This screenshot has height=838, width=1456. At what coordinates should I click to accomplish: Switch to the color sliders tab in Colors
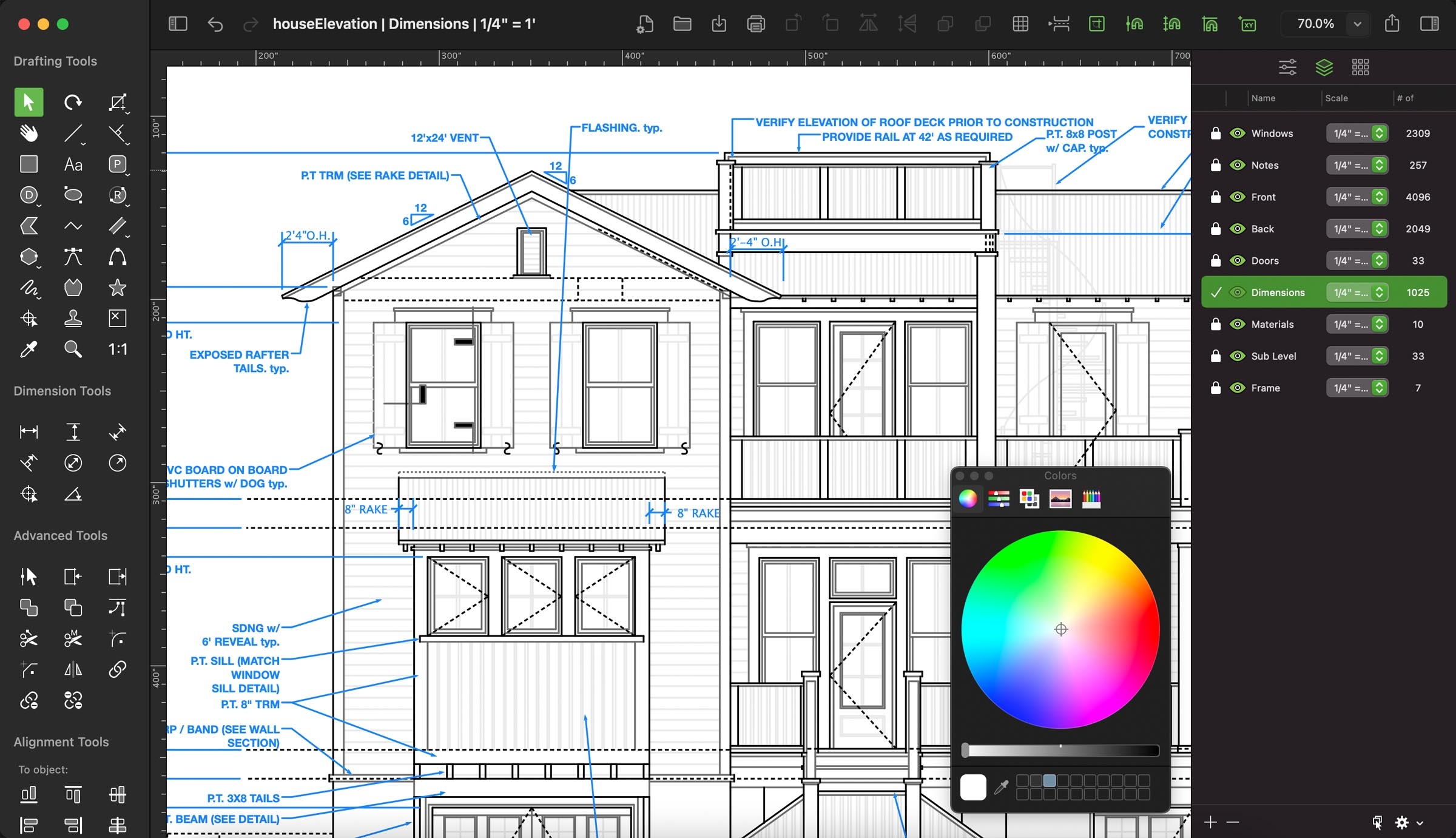pyautogui.click(x=999, y=499)
